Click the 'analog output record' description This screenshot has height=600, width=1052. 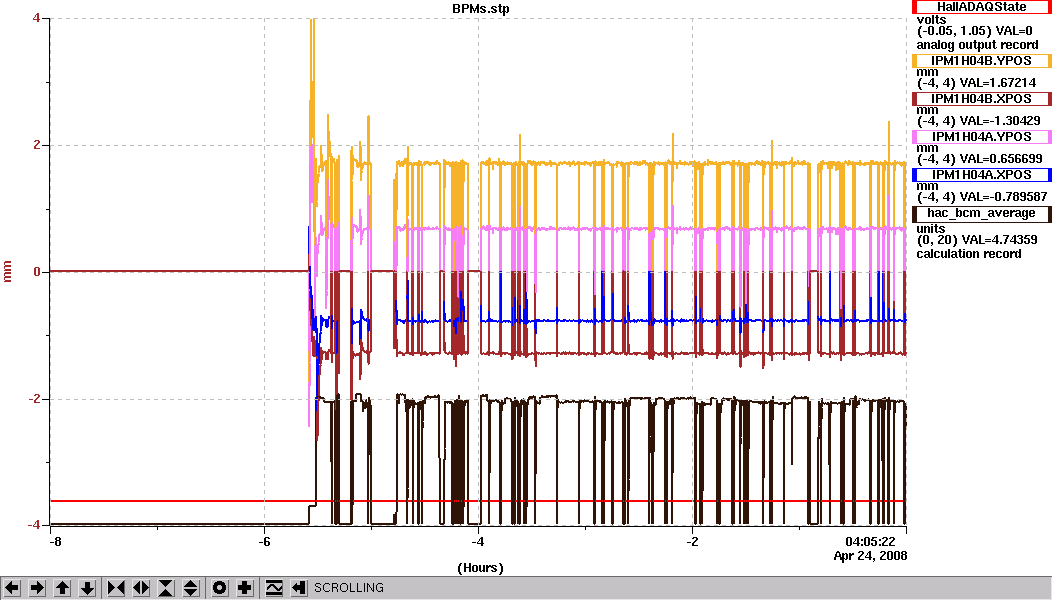coord(978,45)
